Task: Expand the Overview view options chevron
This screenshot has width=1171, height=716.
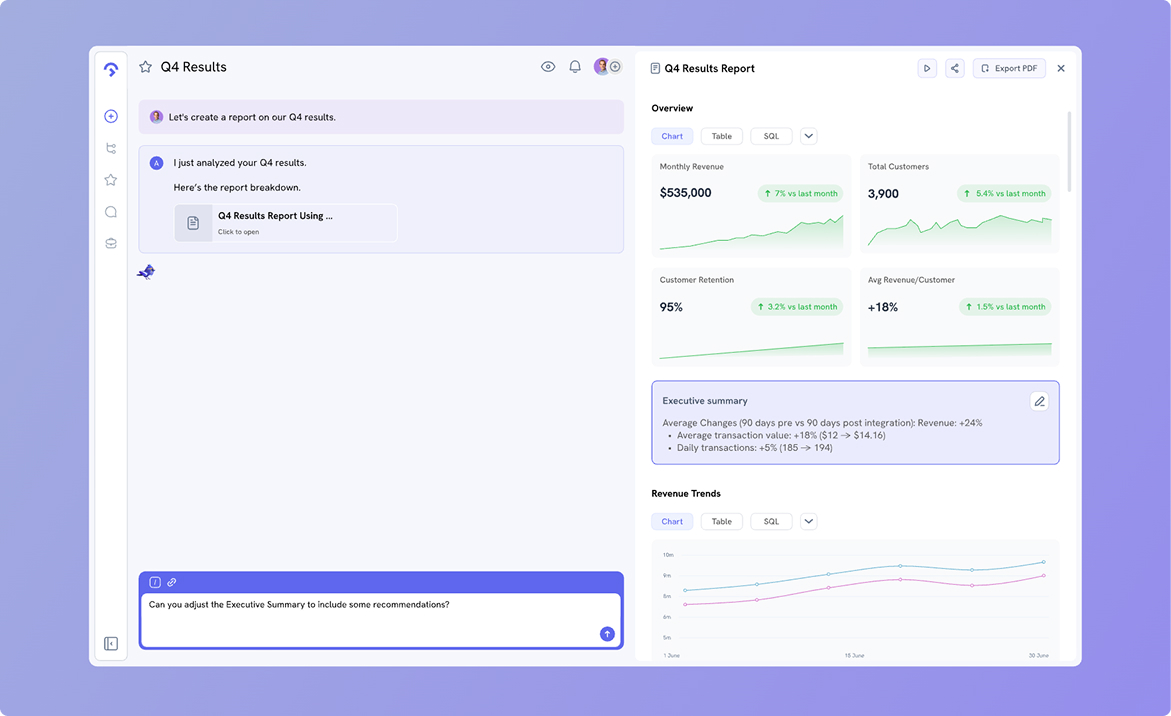Action: click(x=809, y=136)
